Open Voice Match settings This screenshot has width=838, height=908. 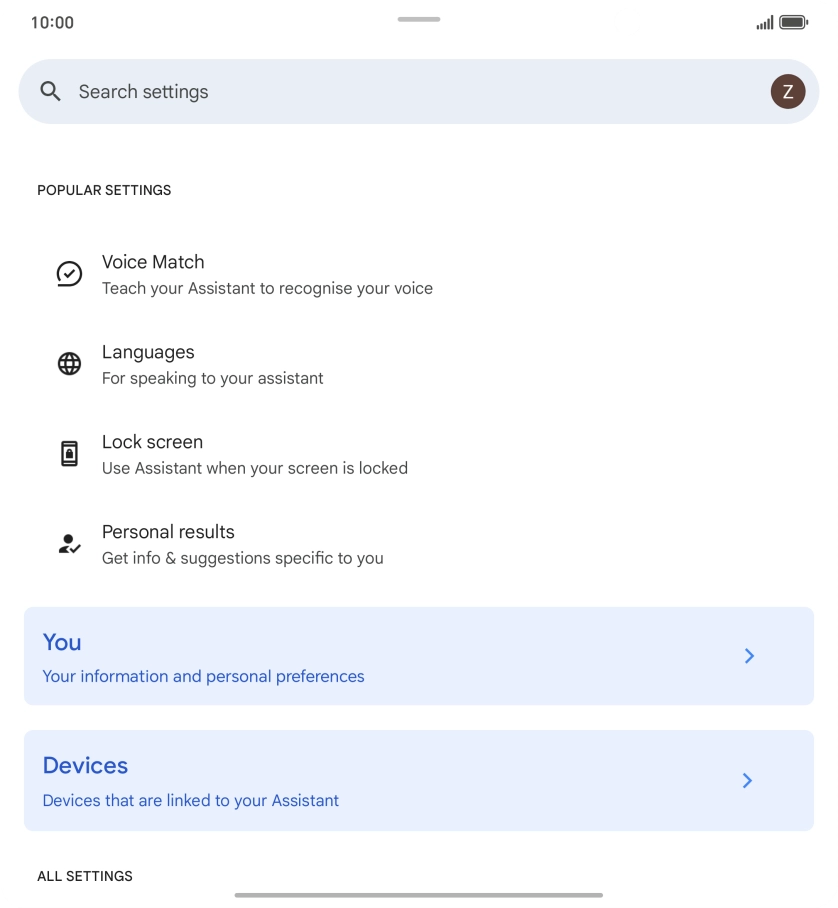pyautogui.click(x=266, y=273)
